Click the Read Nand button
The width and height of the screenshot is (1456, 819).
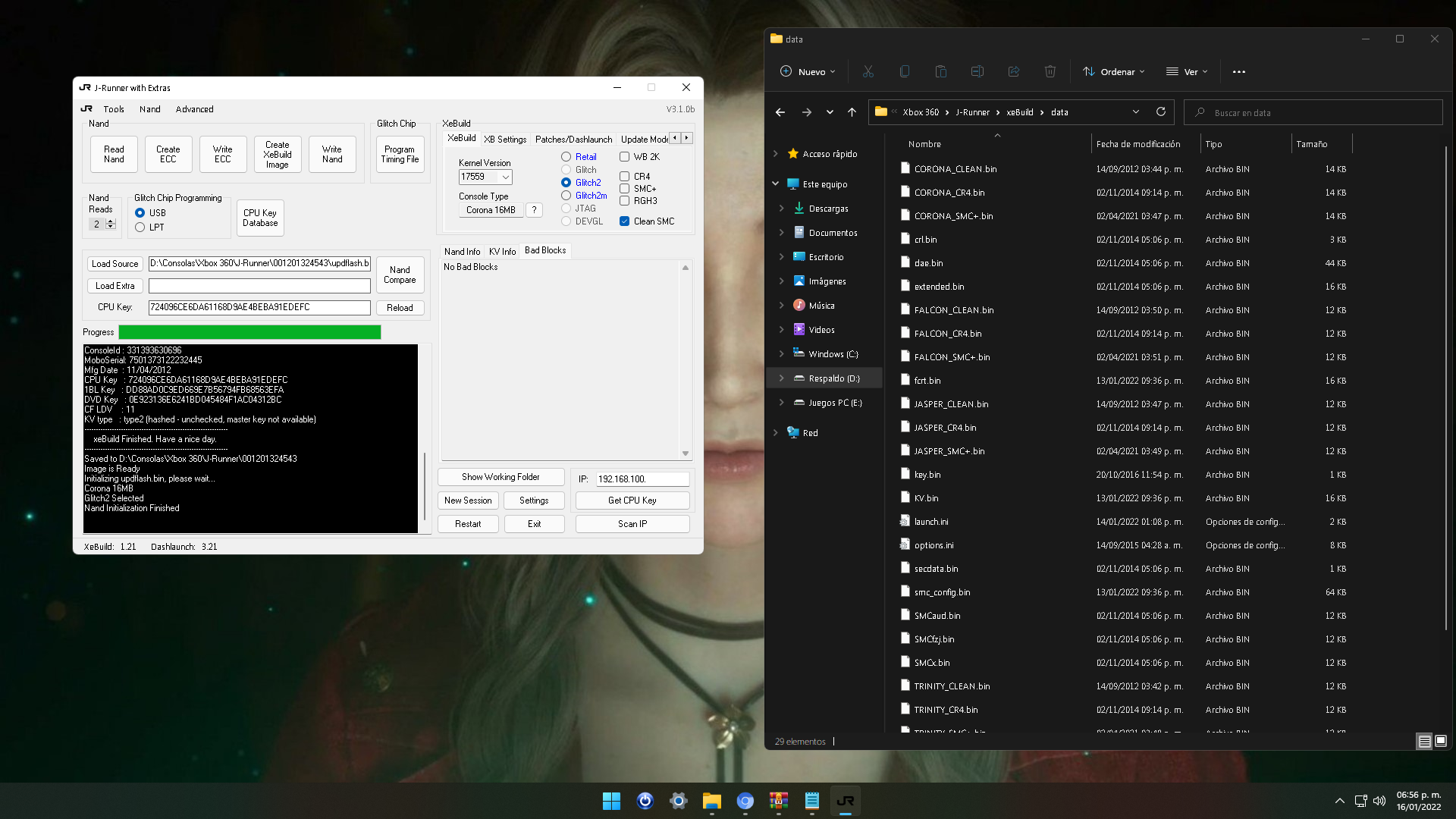tap(114, 155)
